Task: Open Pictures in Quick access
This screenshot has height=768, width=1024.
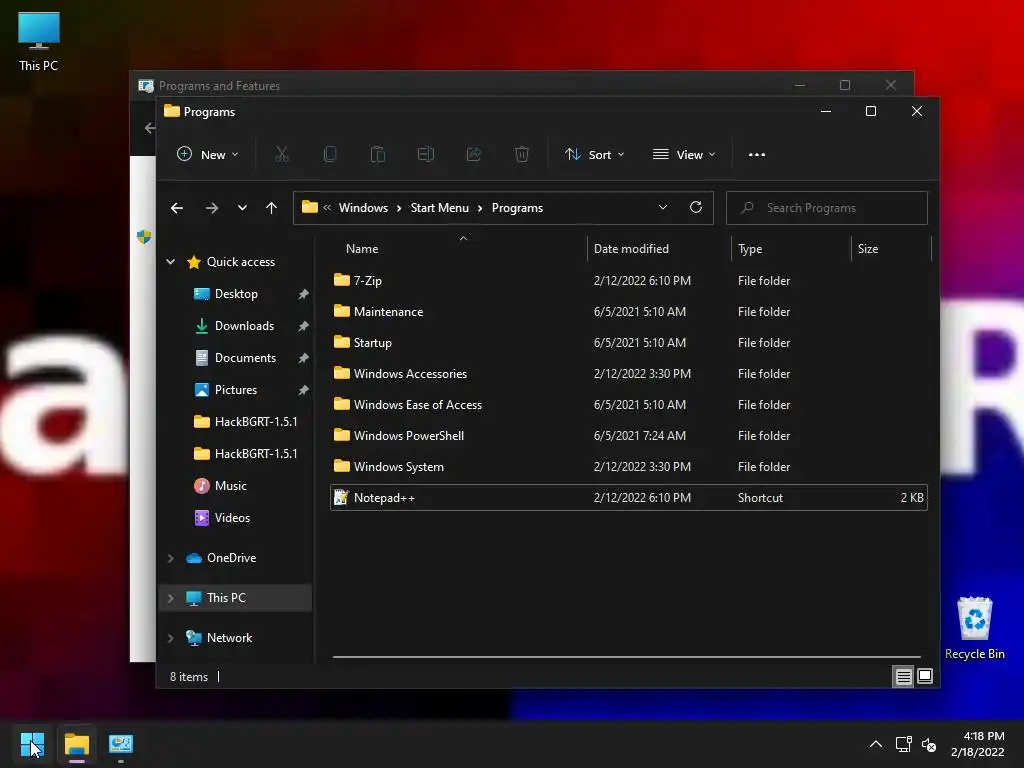Action: (236, 390)
